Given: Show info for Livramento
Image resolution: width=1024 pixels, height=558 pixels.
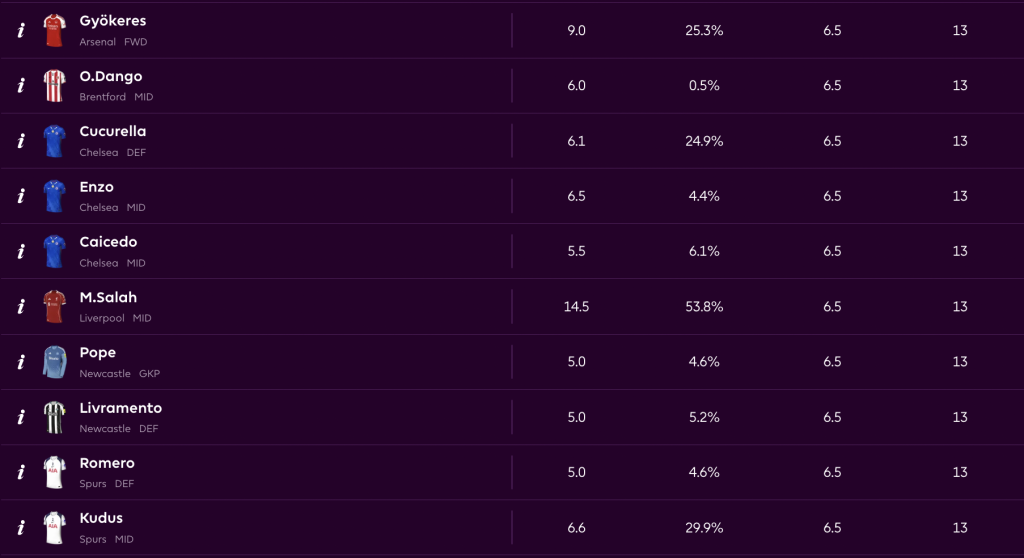Looking at the screenshot, I should click(x=21, y=417).
